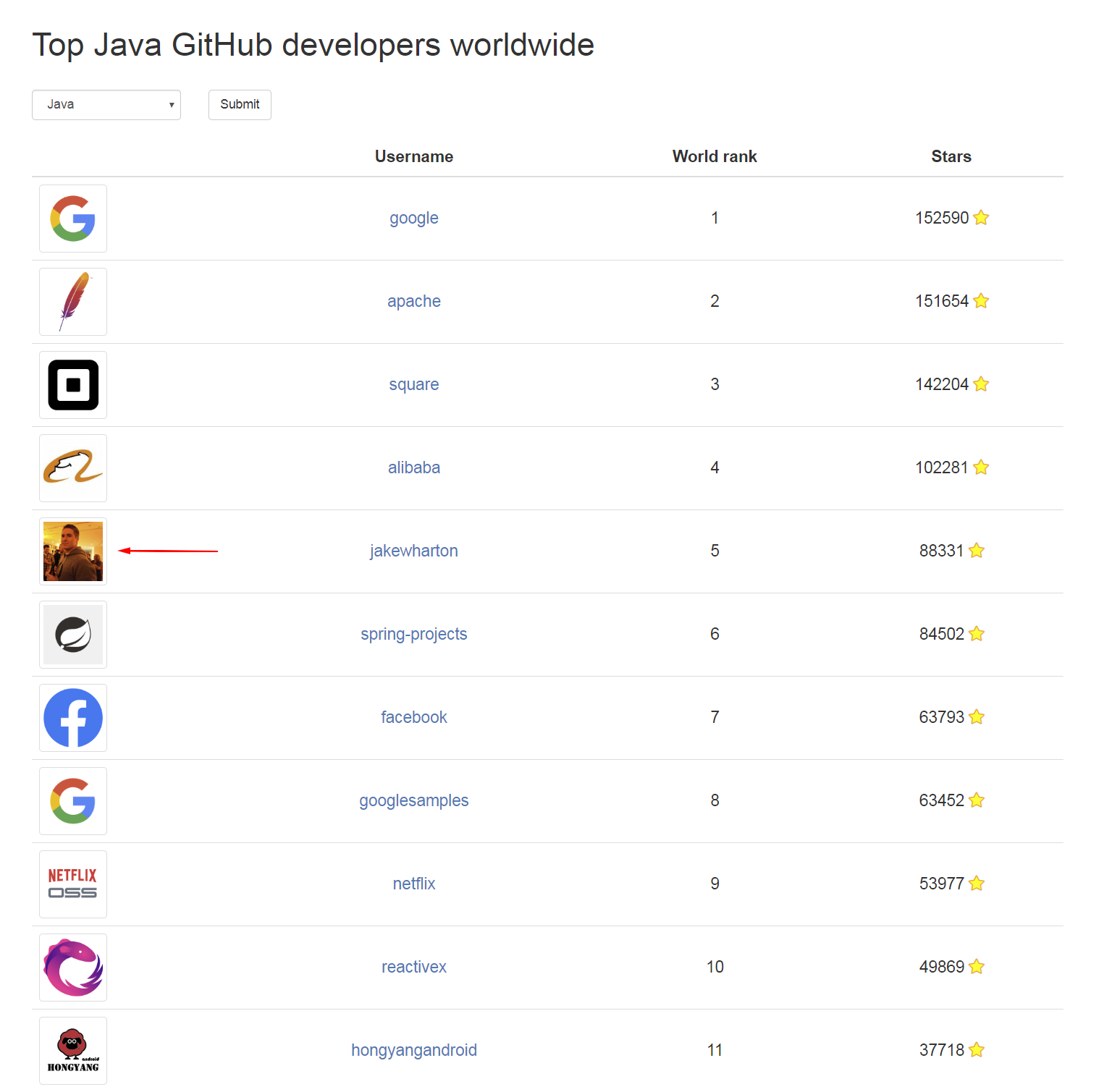1104x1092 pixels.
Task: Click the World rank column header
Action: point(714,156)
